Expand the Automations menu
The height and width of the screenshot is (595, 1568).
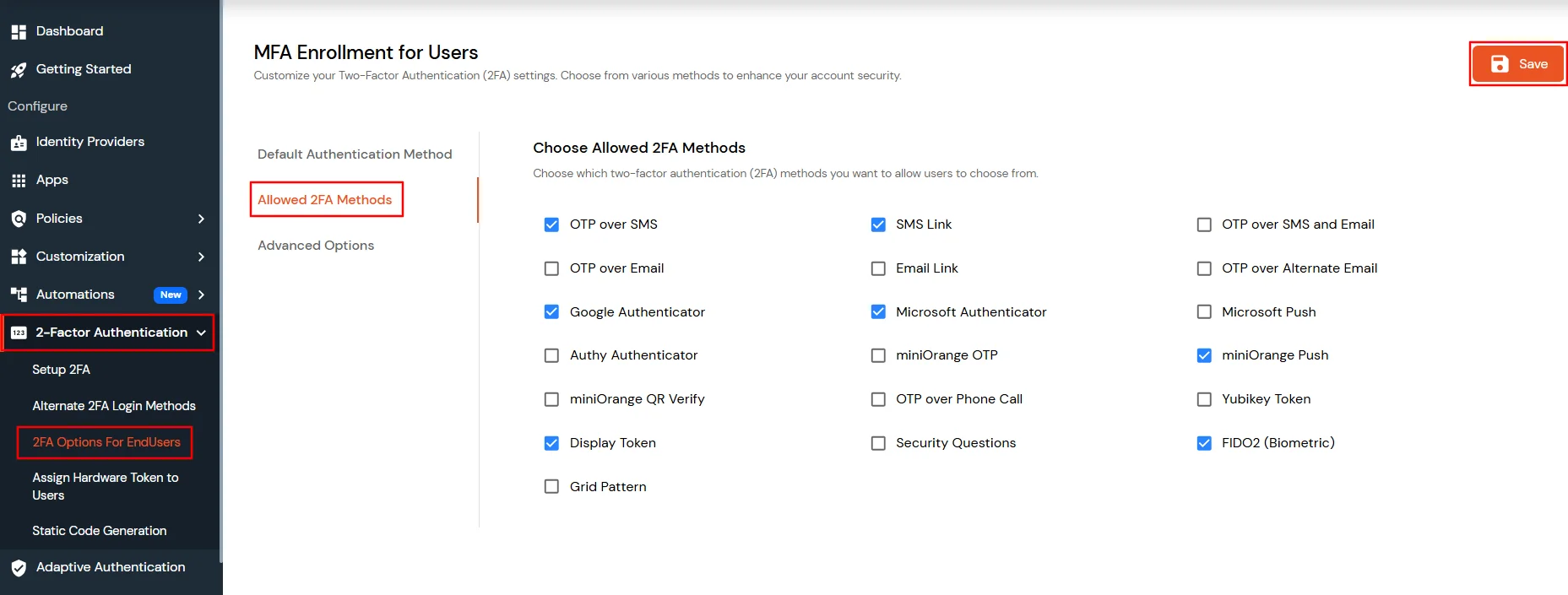(201, 295)
